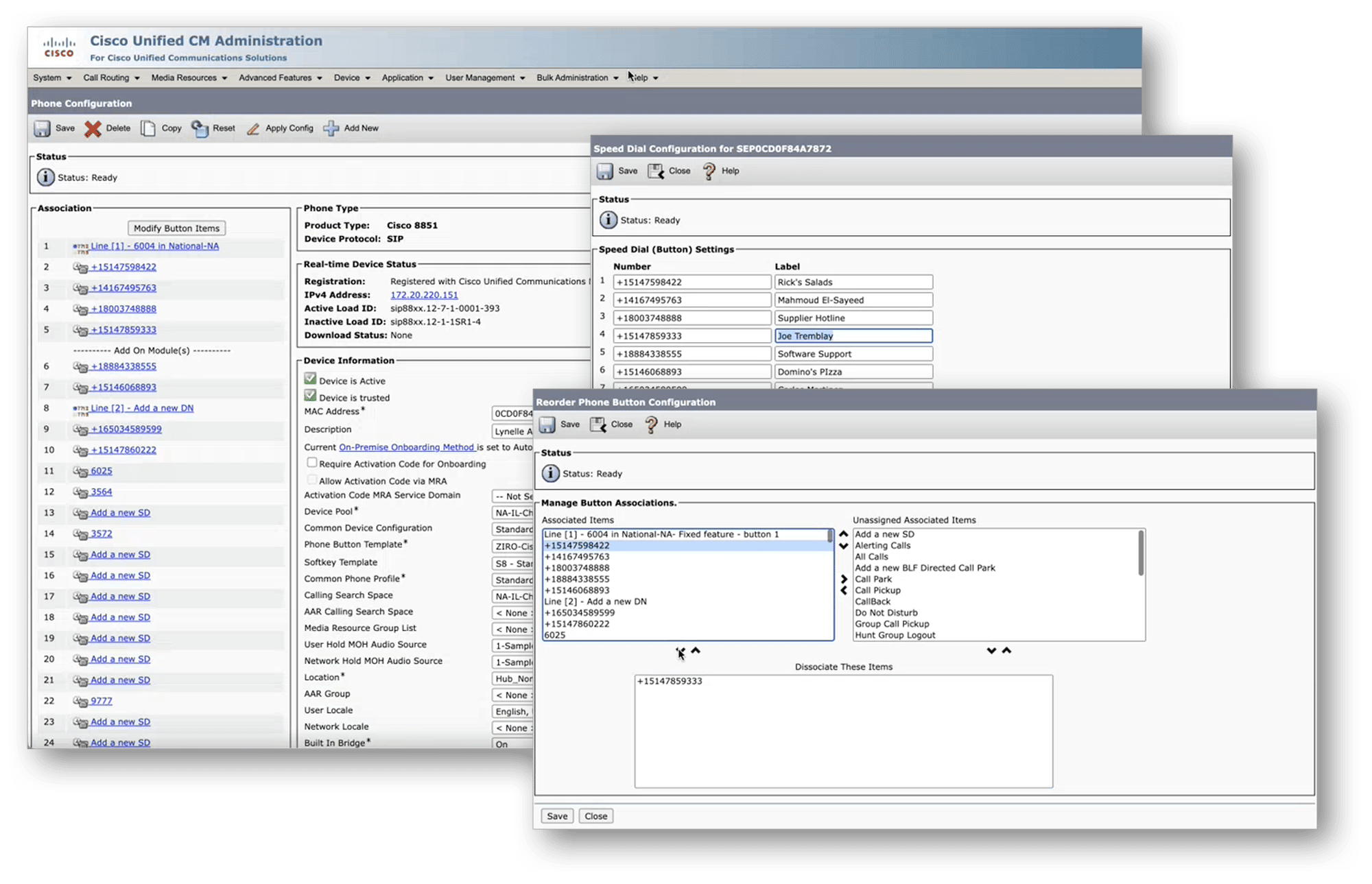Click up arrow below Associated Items list

point(696,650)
